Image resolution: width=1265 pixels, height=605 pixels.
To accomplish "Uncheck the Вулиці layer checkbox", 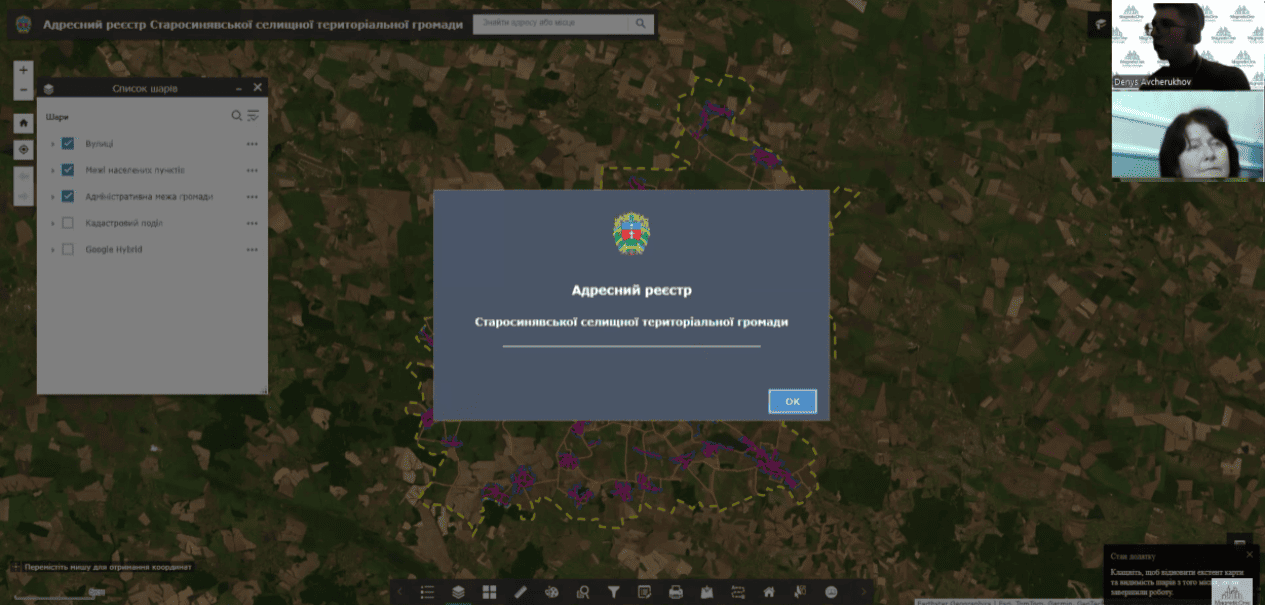I will tap(68, 143).
